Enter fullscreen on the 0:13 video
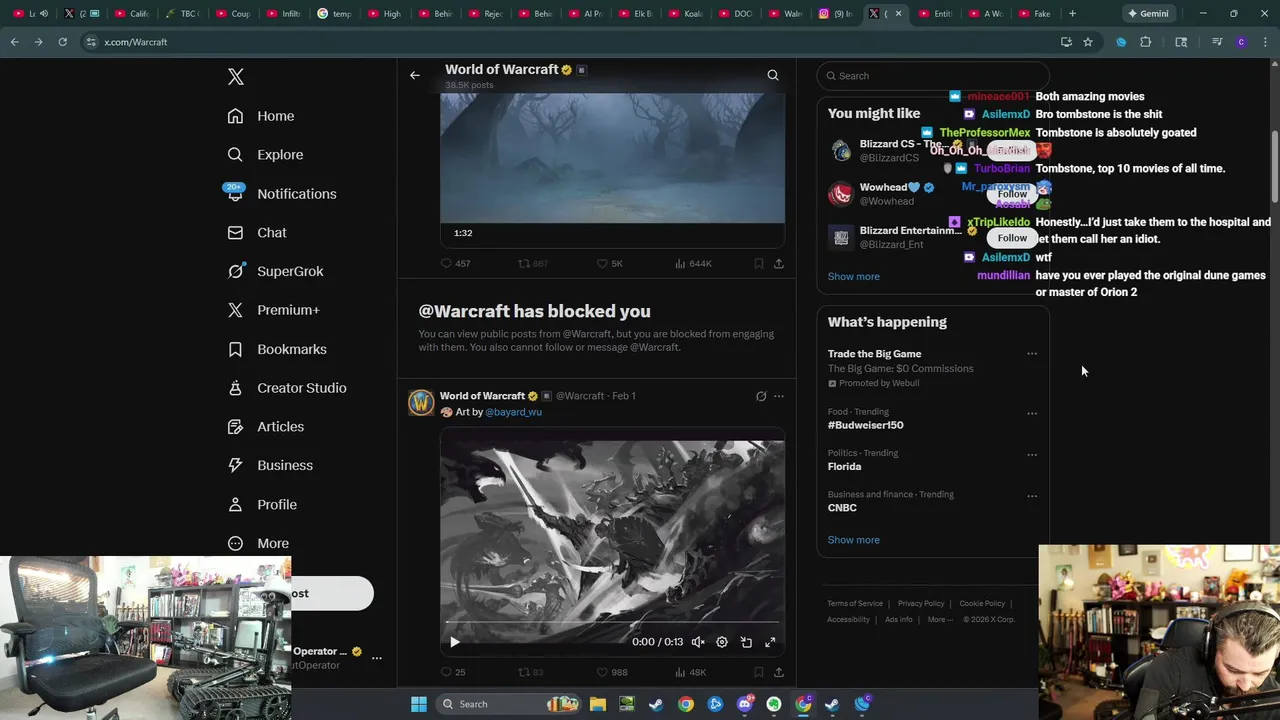This screenshot has height=720, width=1280. point(770,642)
